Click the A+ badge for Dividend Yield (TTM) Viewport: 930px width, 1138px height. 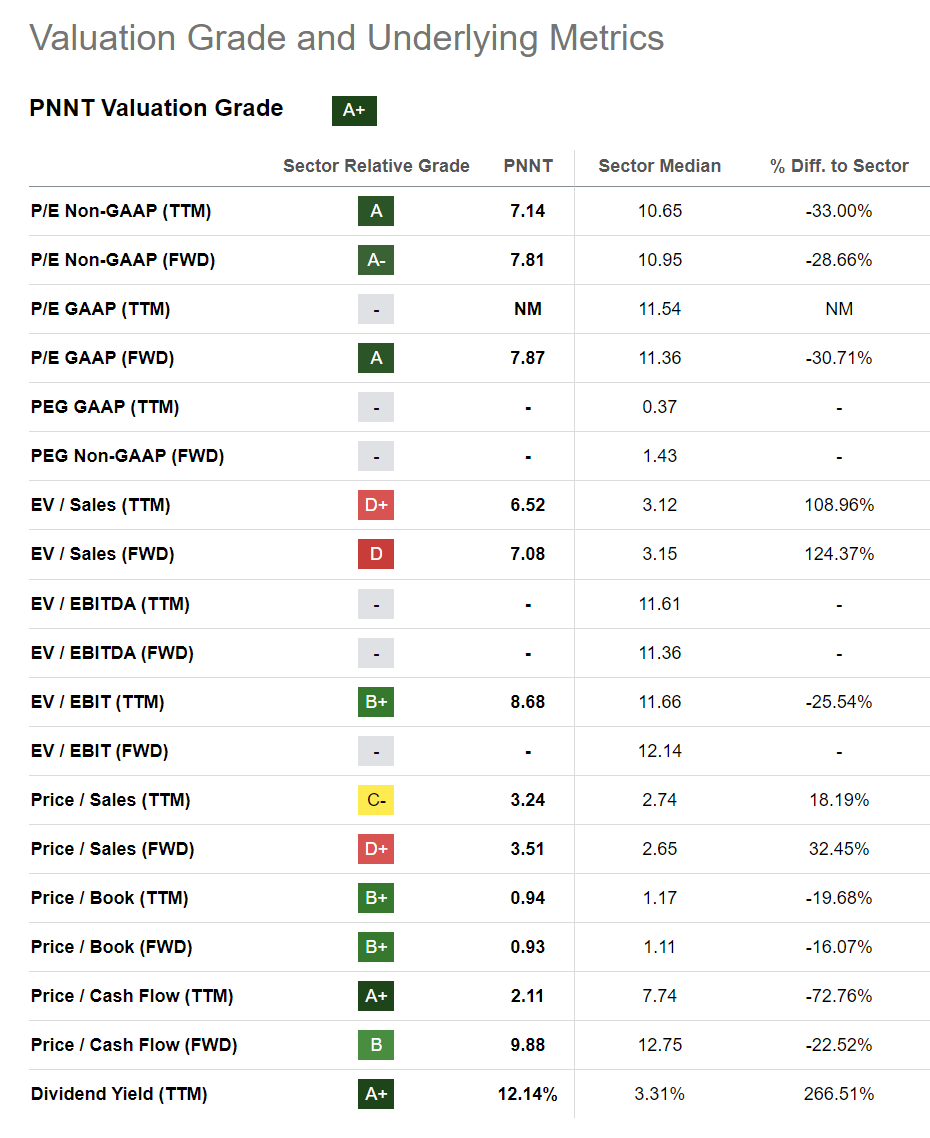tap(376, 1094)
